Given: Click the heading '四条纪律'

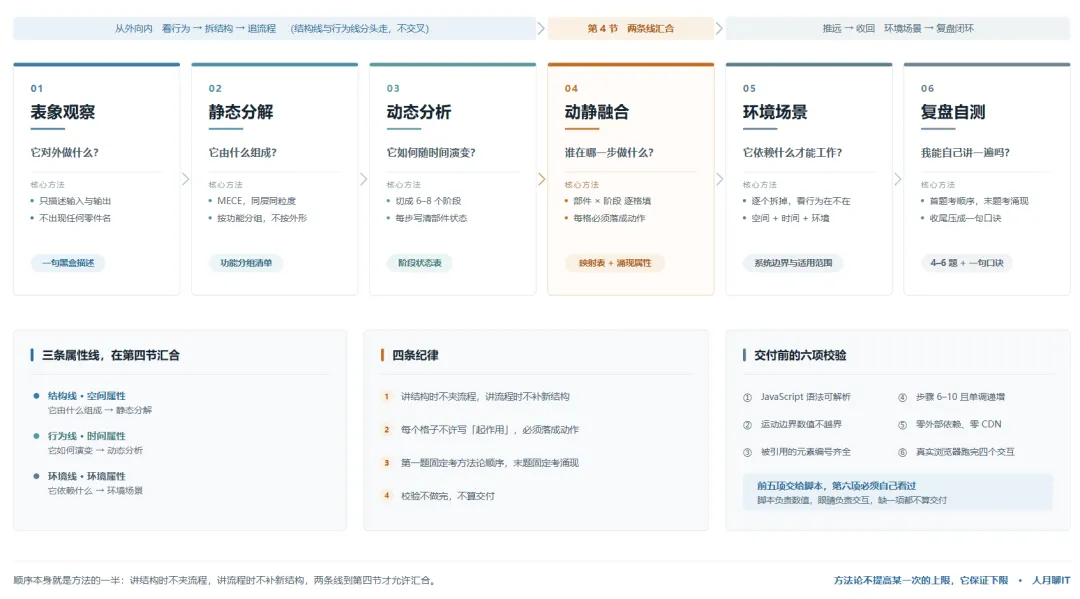Looking at the screenshot, I should (415, 355).
